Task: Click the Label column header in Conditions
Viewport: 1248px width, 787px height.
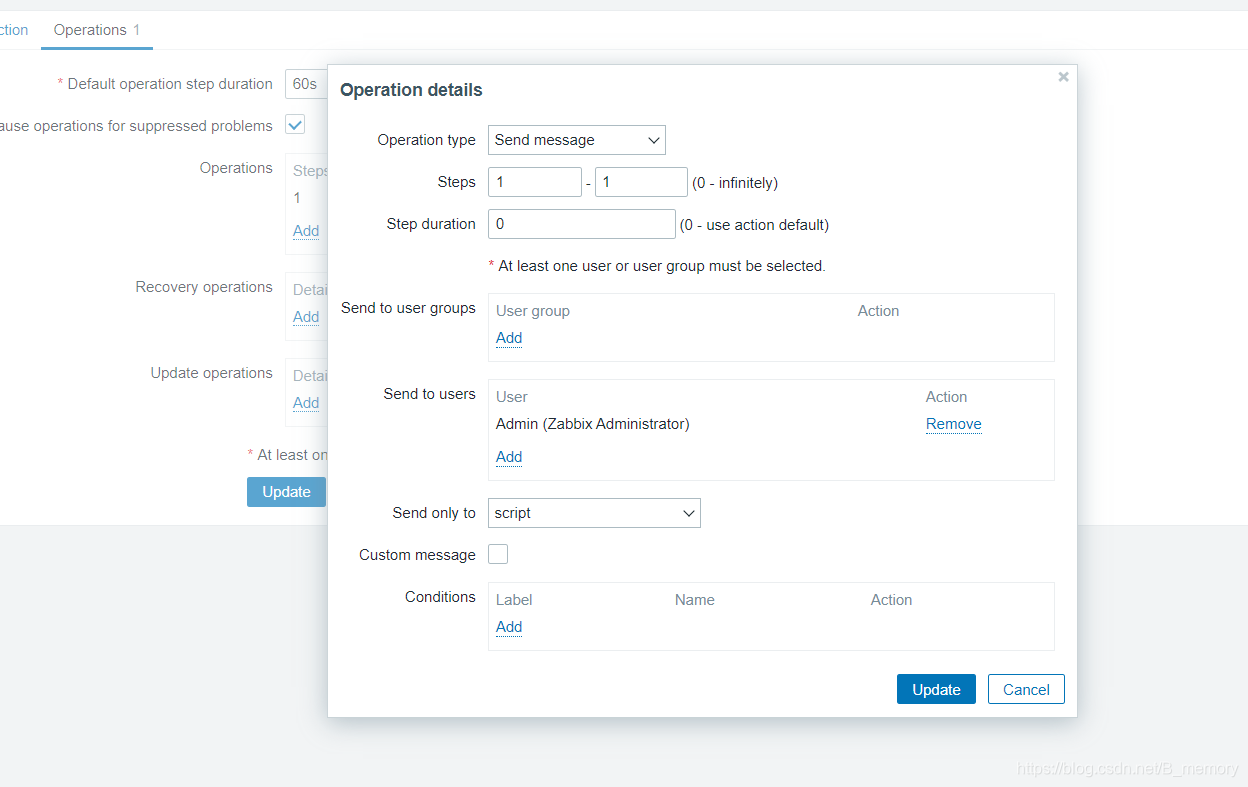Action: click(514, 600)
